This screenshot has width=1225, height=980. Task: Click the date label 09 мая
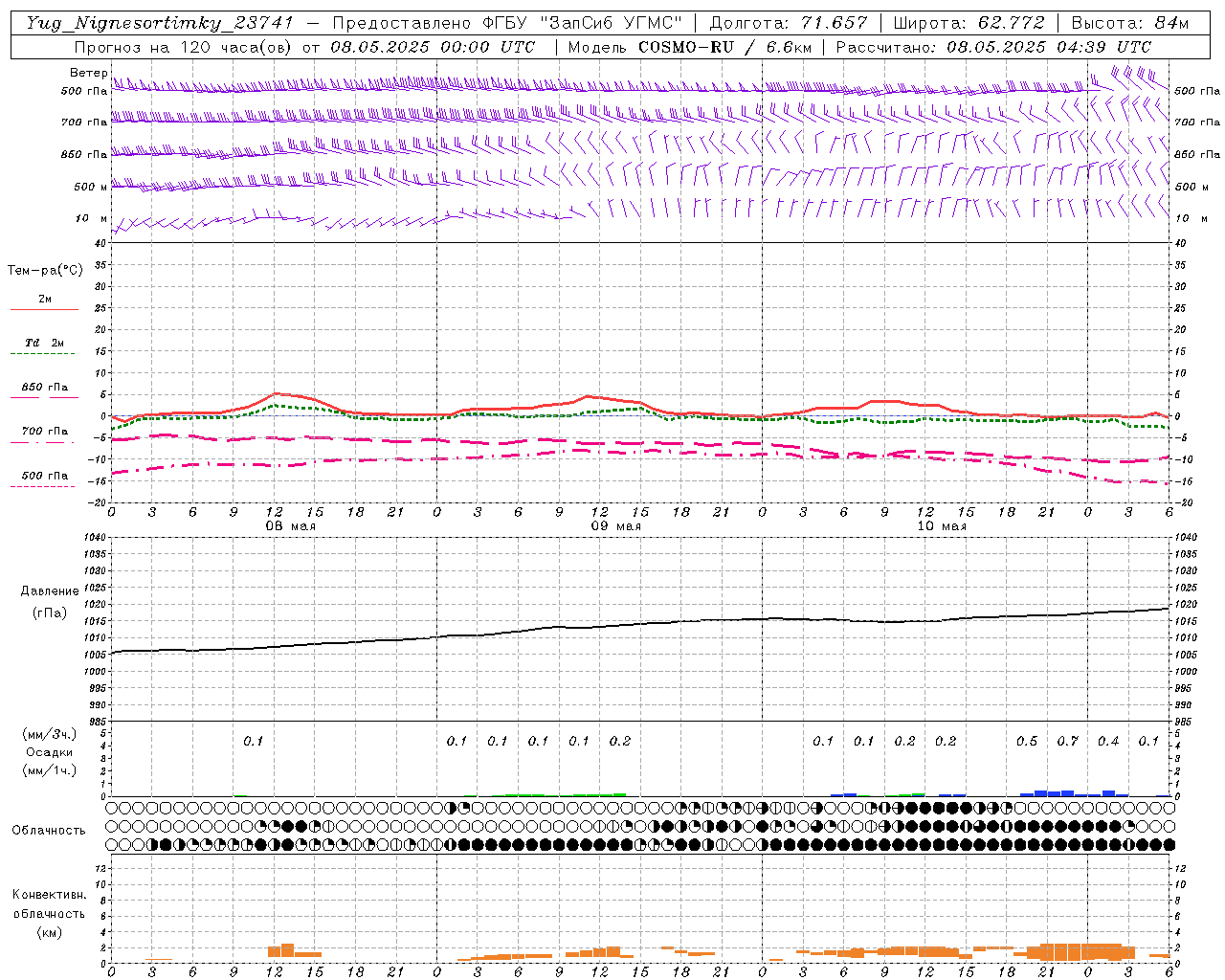click(615, 526)
